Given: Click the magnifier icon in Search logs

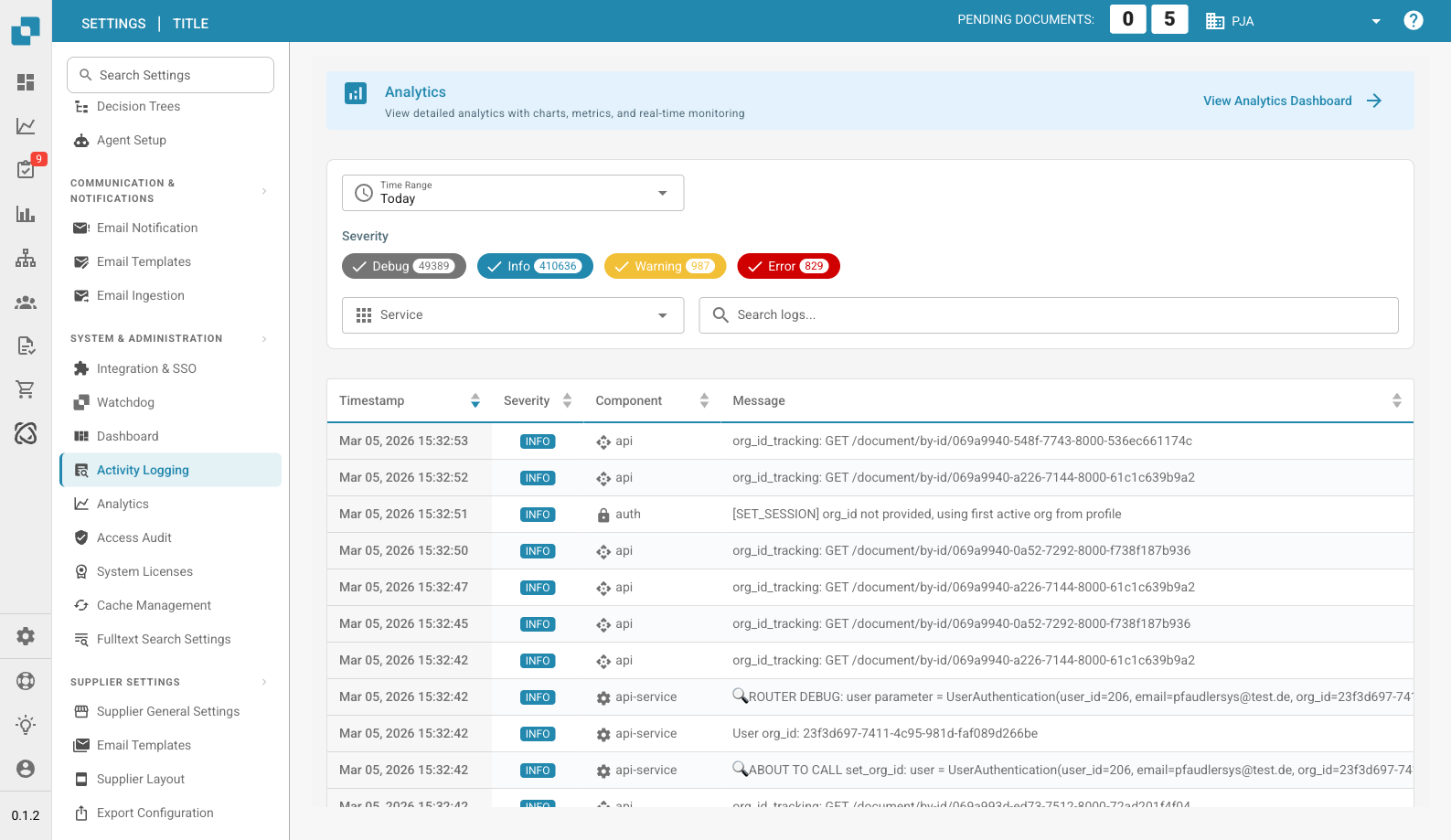Looking at the screenshot, I should [x=720, y=314].
